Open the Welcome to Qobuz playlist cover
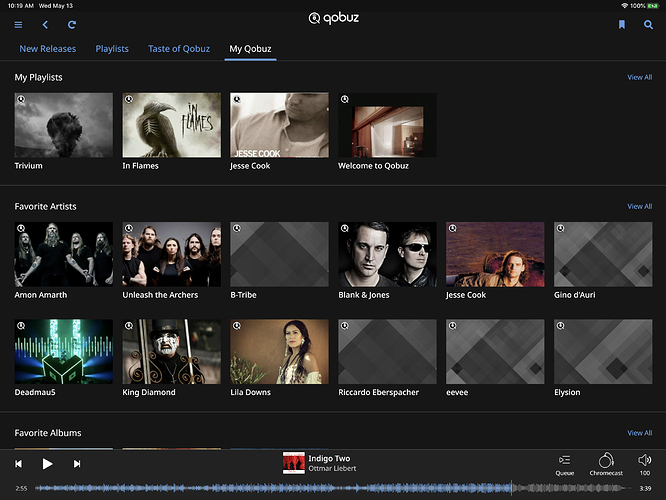 coord(387,125)
